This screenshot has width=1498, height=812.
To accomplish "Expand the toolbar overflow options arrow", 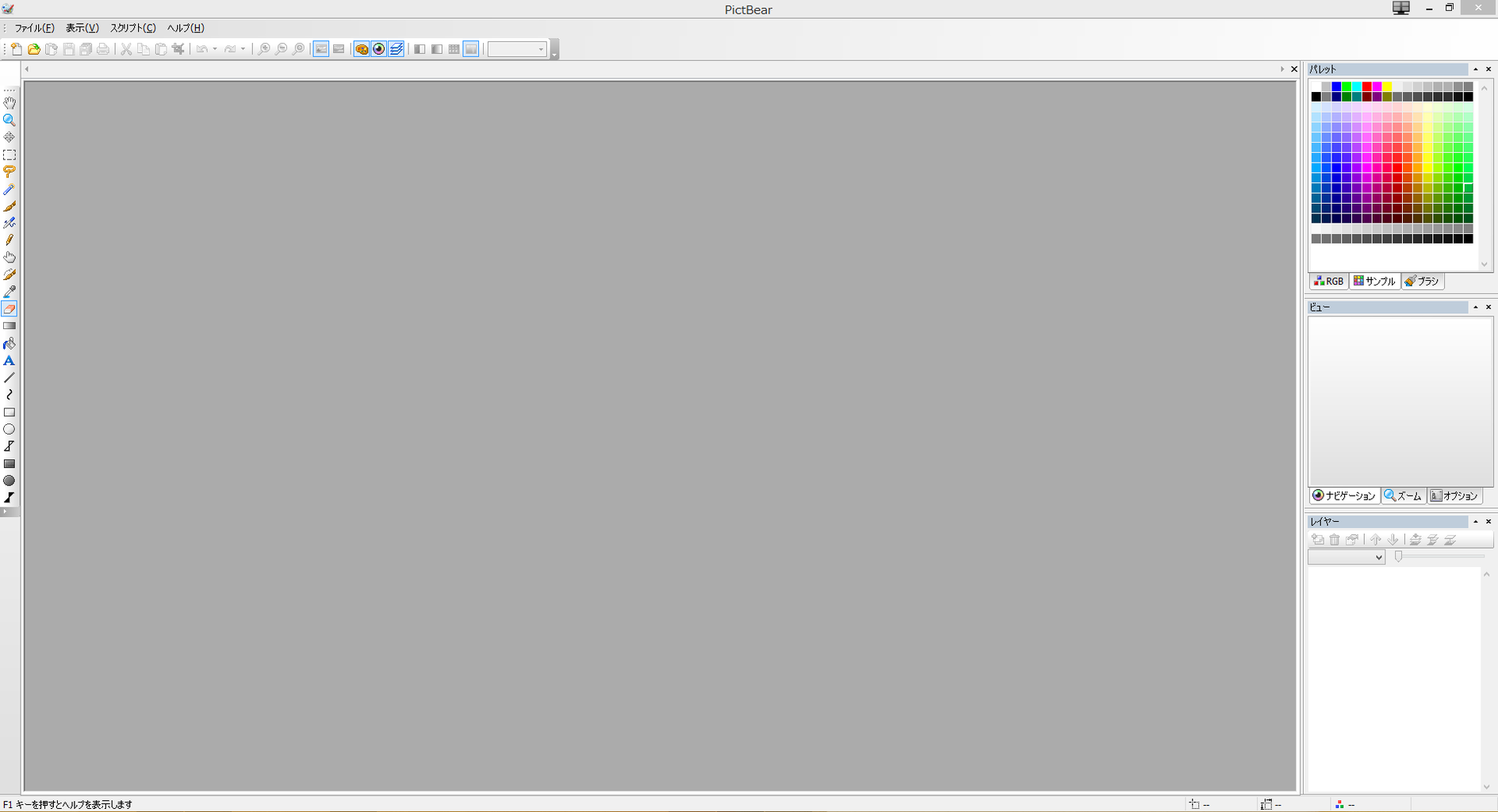I will pyautogui.click(x=554, y=50).
